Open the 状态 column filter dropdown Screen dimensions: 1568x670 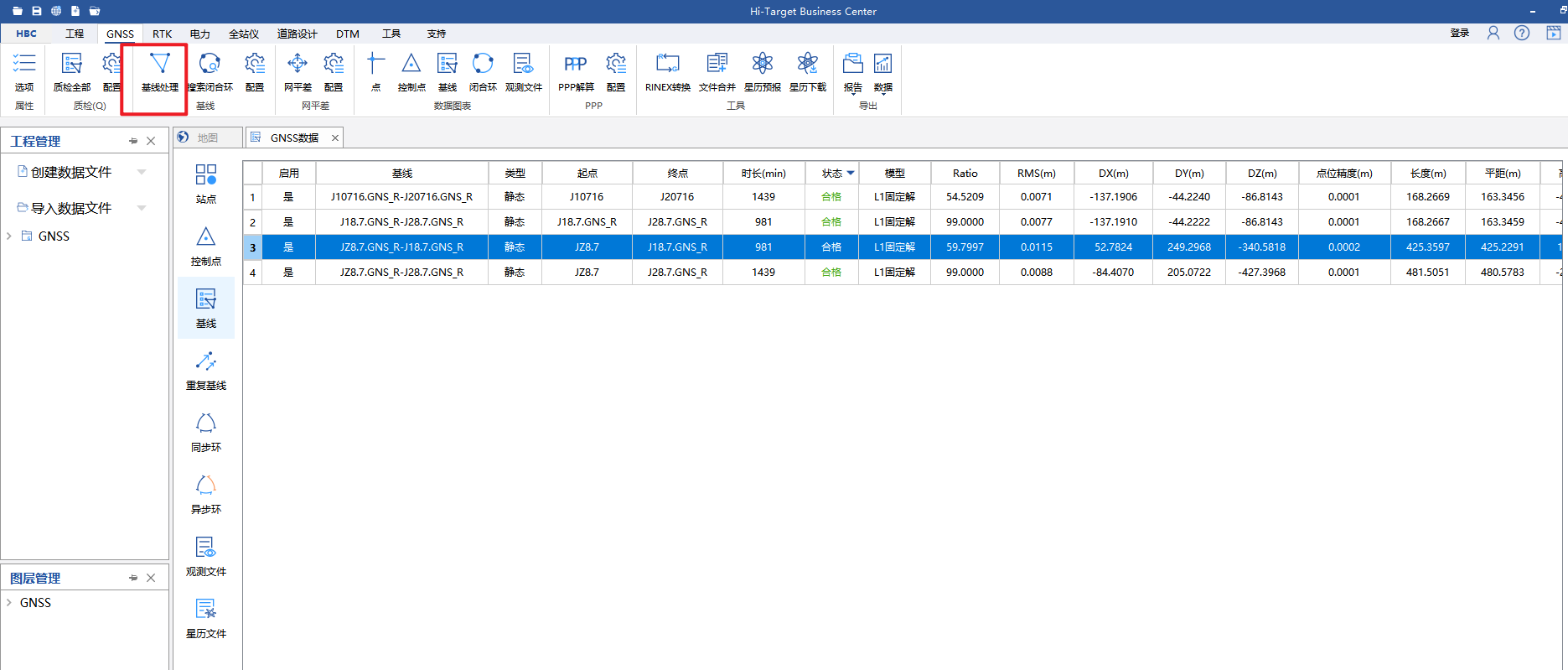(851, 173)
